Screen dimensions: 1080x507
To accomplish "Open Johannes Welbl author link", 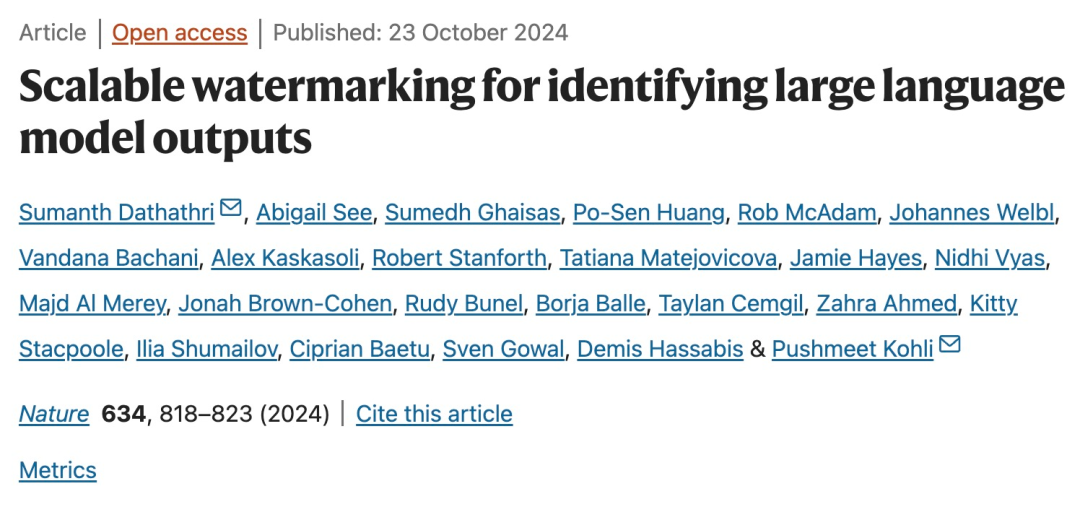I will point(972,213).
